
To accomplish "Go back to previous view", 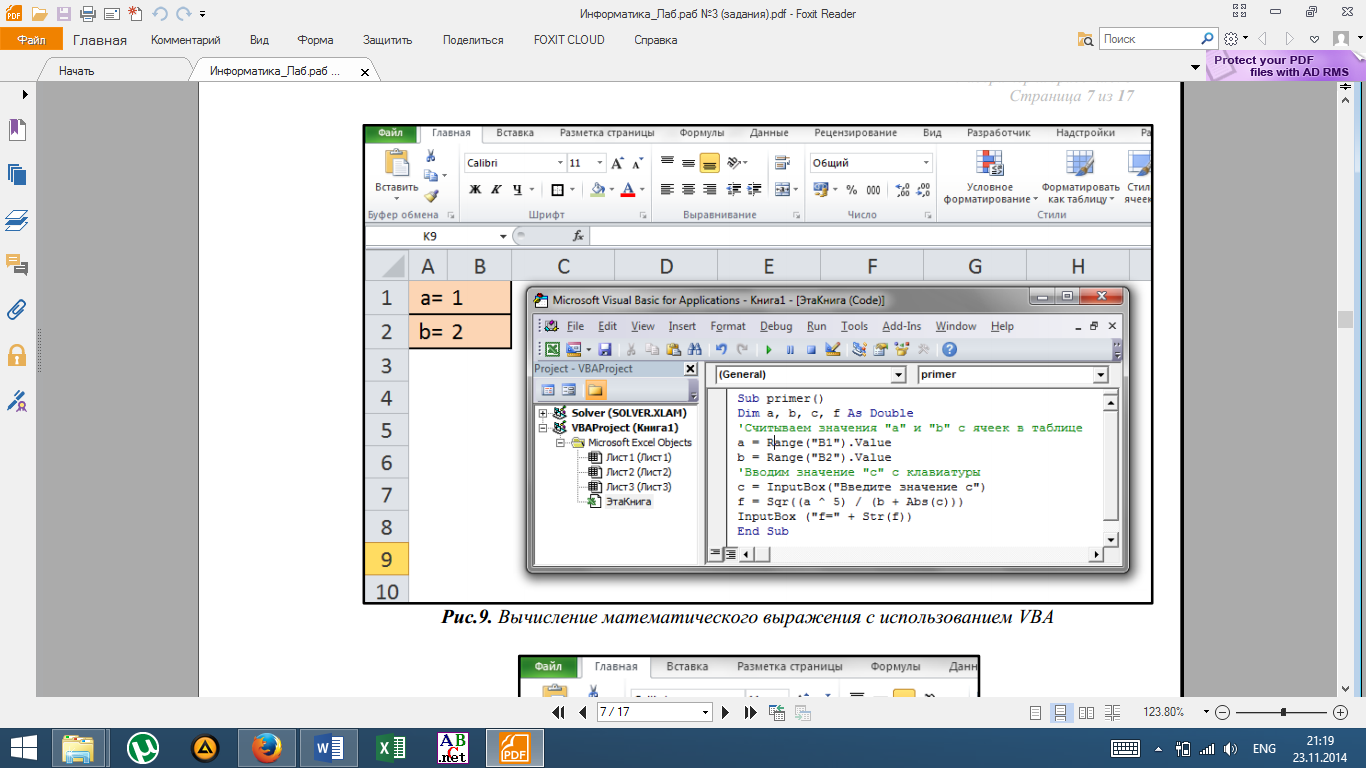I will pos(777,712).
